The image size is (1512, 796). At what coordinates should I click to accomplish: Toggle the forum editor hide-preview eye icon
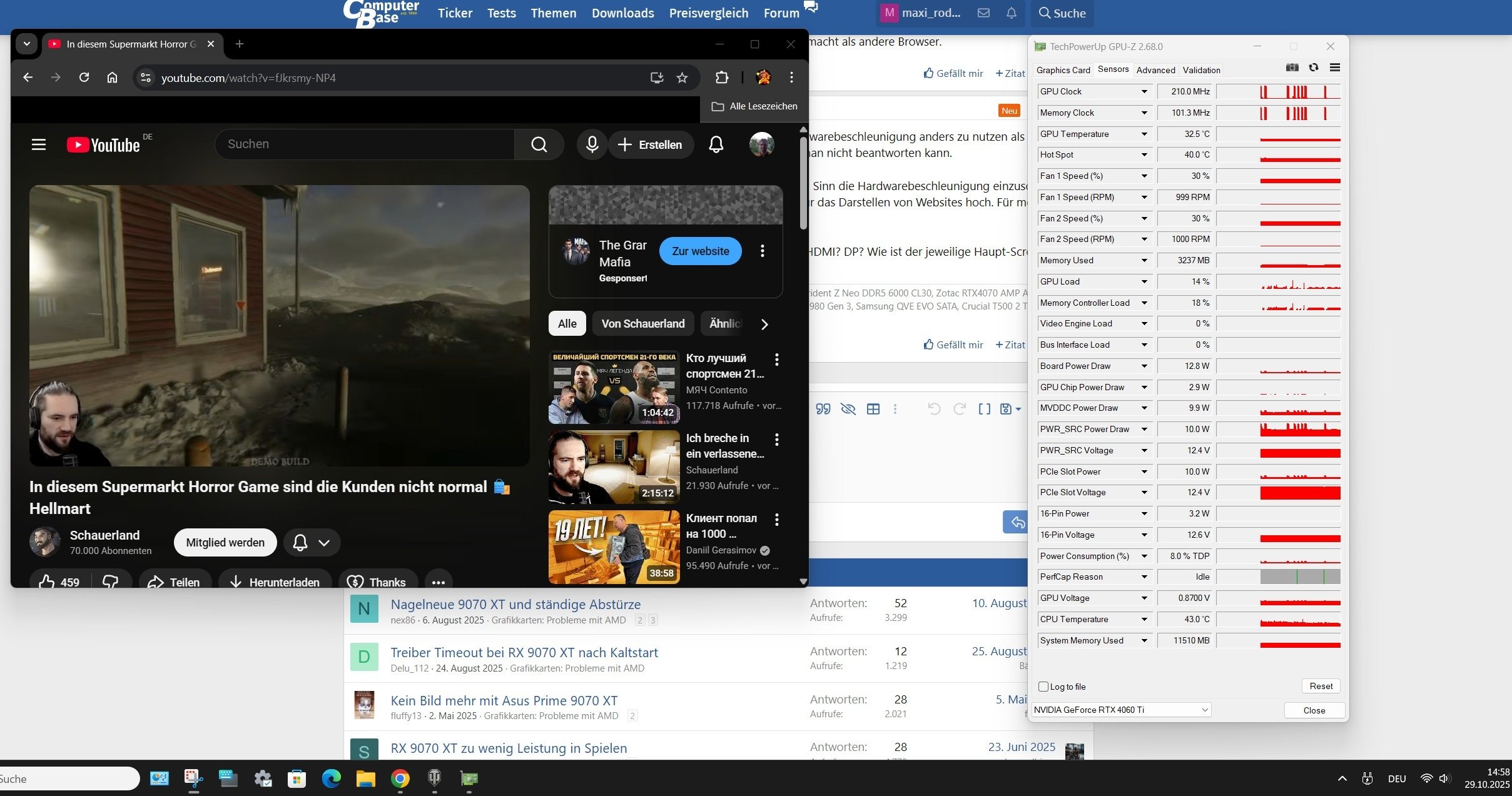(x=848, y=409)
